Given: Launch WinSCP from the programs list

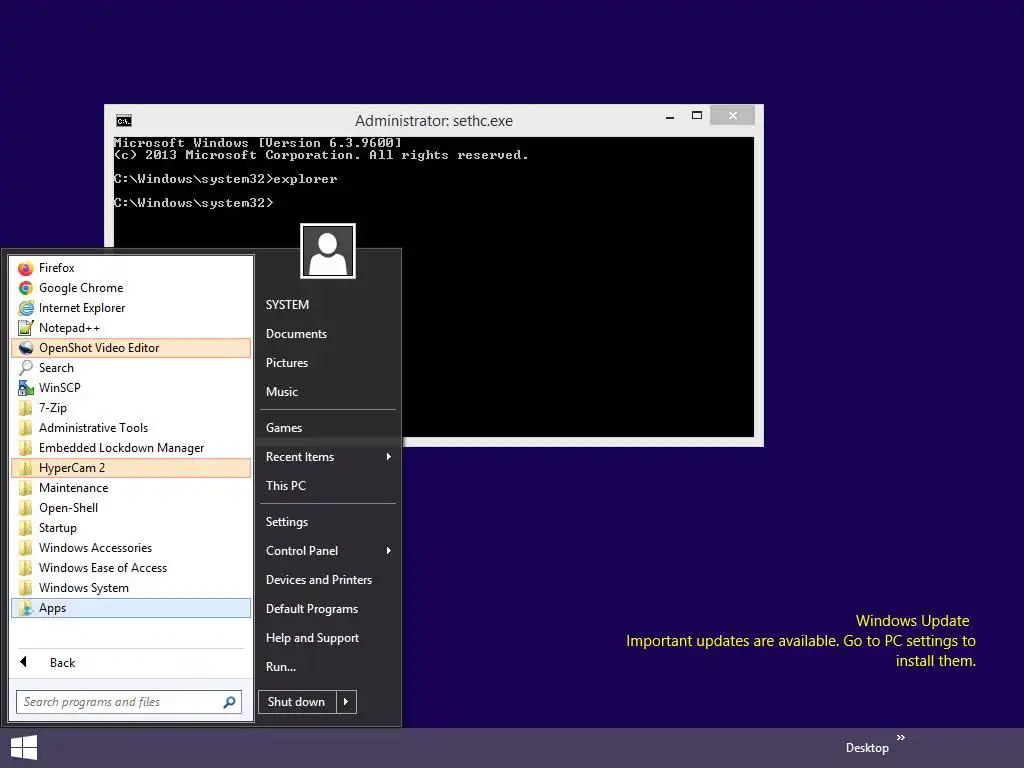Looking at the screenshot, I should tap(131, 388).
